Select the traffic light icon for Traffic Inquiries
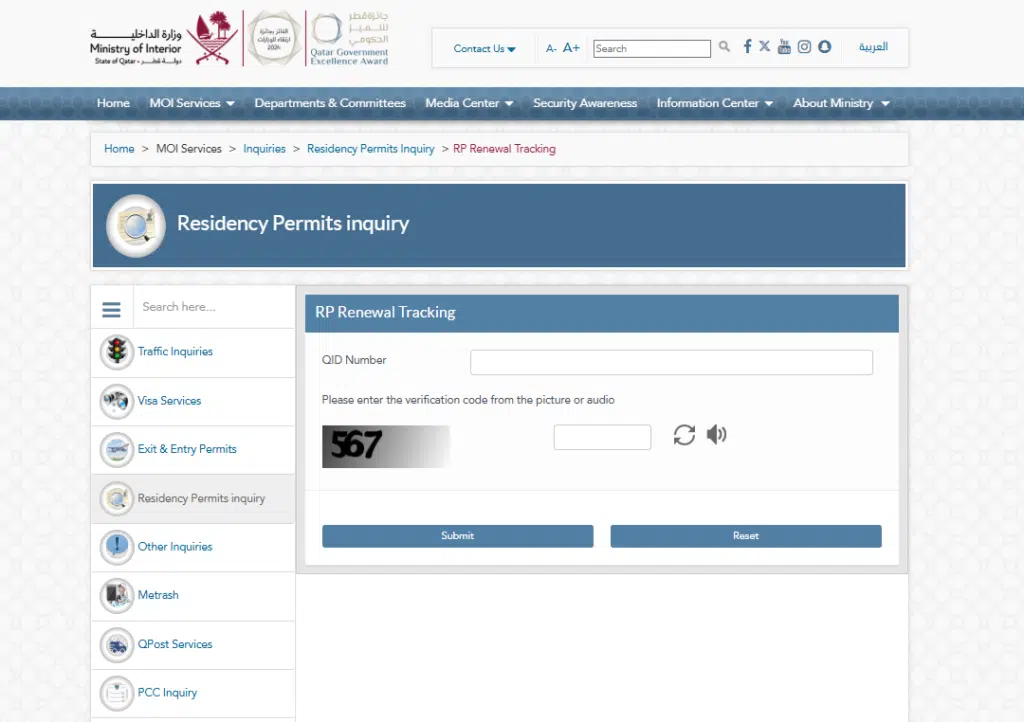Image resolution: width=1024 pixels, height=722 pixels. (x=116, y=352)
